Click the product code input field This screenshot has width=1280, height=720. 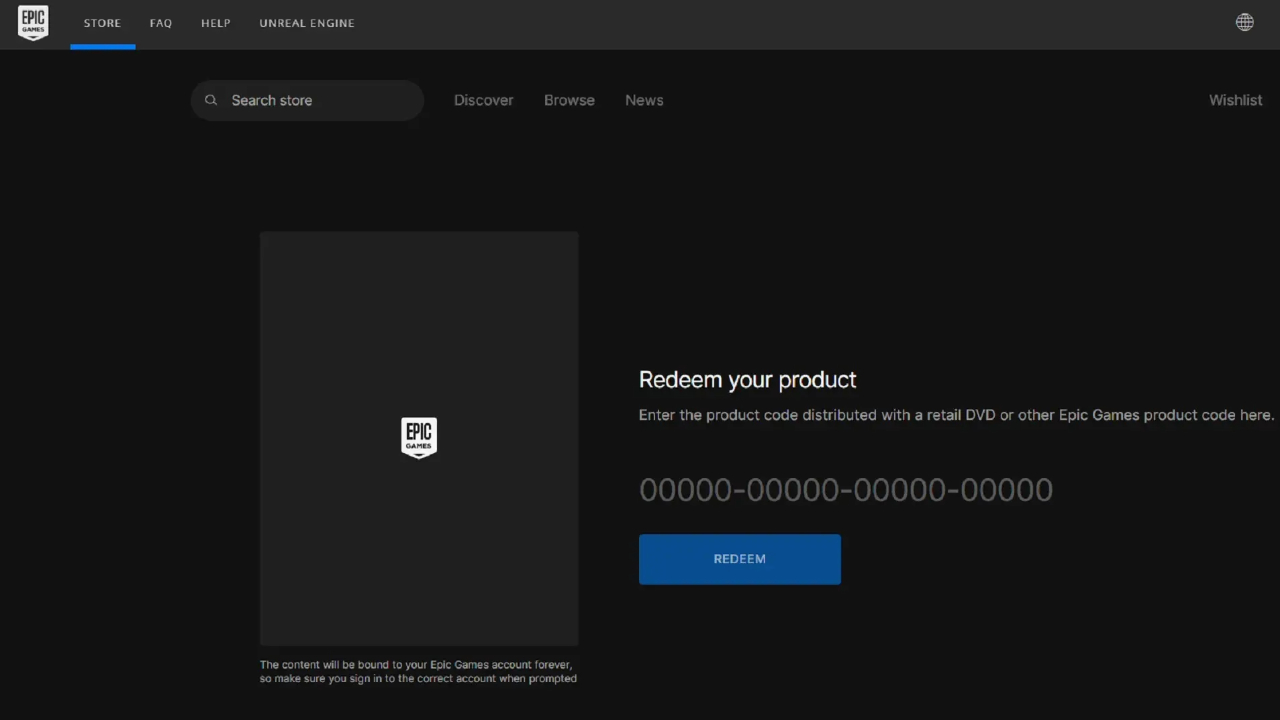pyautogui.click(x=846, y=490)
